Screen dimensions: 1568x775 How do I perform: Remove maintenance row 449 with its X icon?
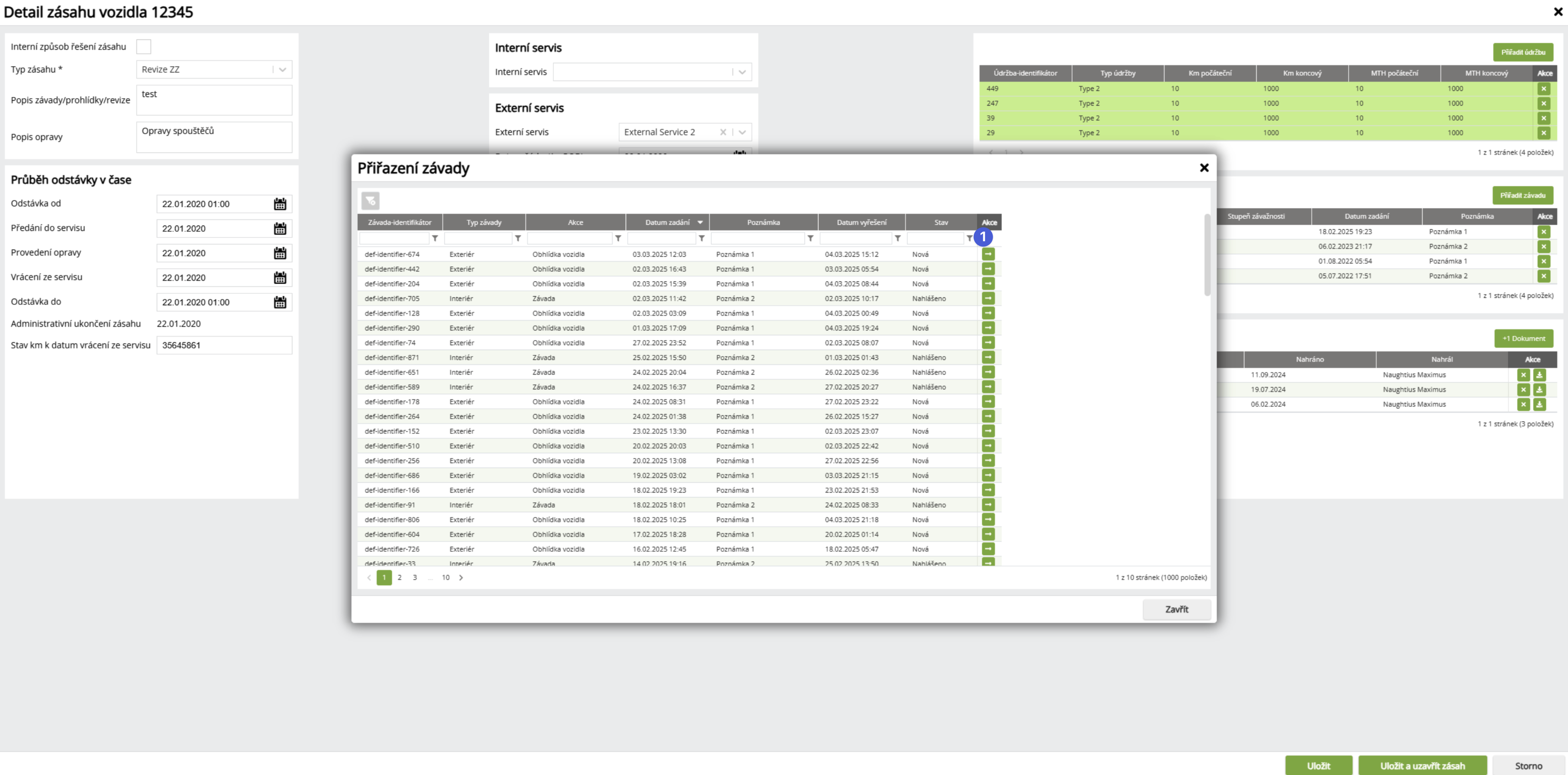pos(1543,89)
